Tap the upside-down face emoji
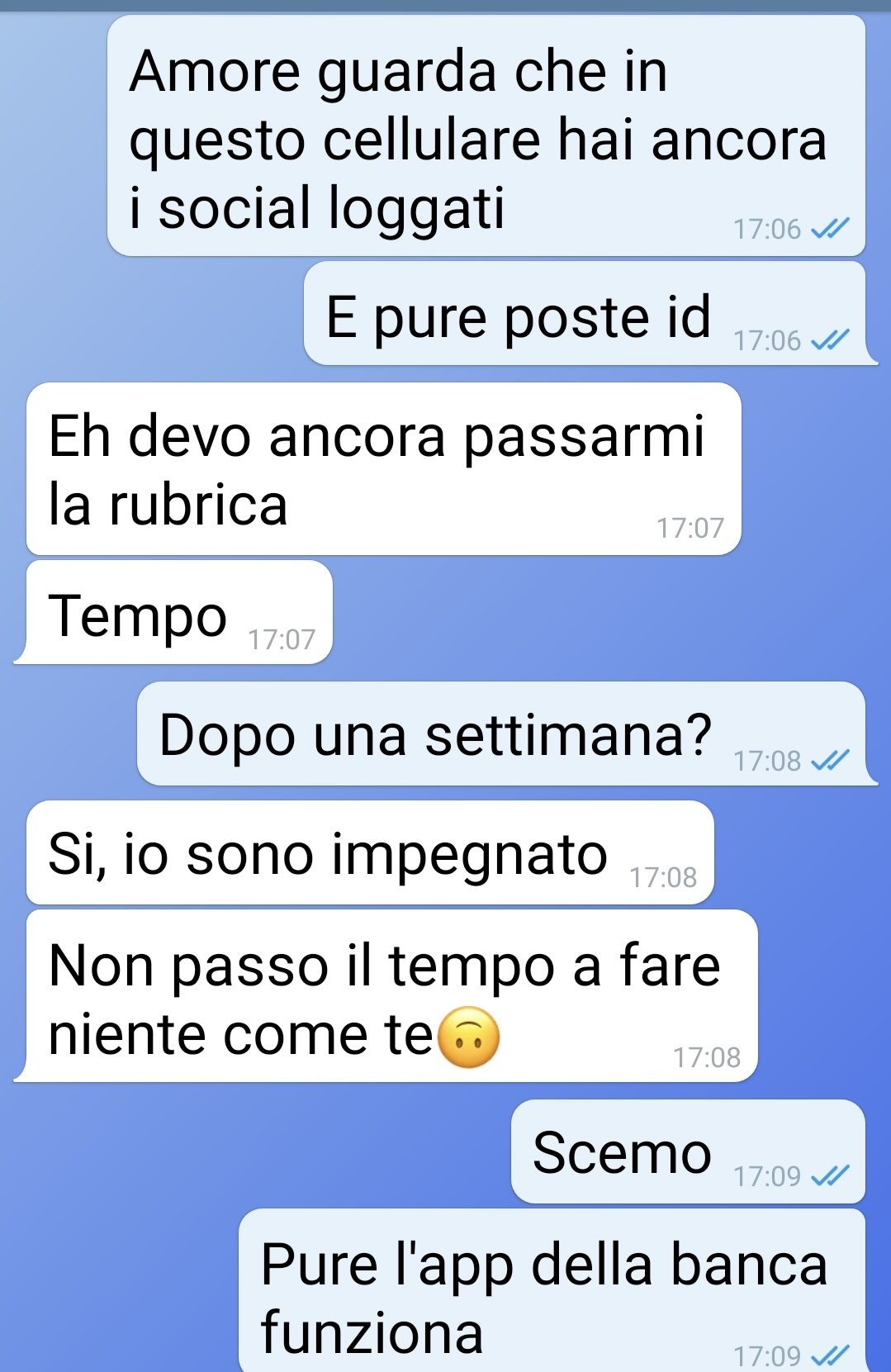Viewport: 891px width, 1372px height. [x=467, y=1037]
